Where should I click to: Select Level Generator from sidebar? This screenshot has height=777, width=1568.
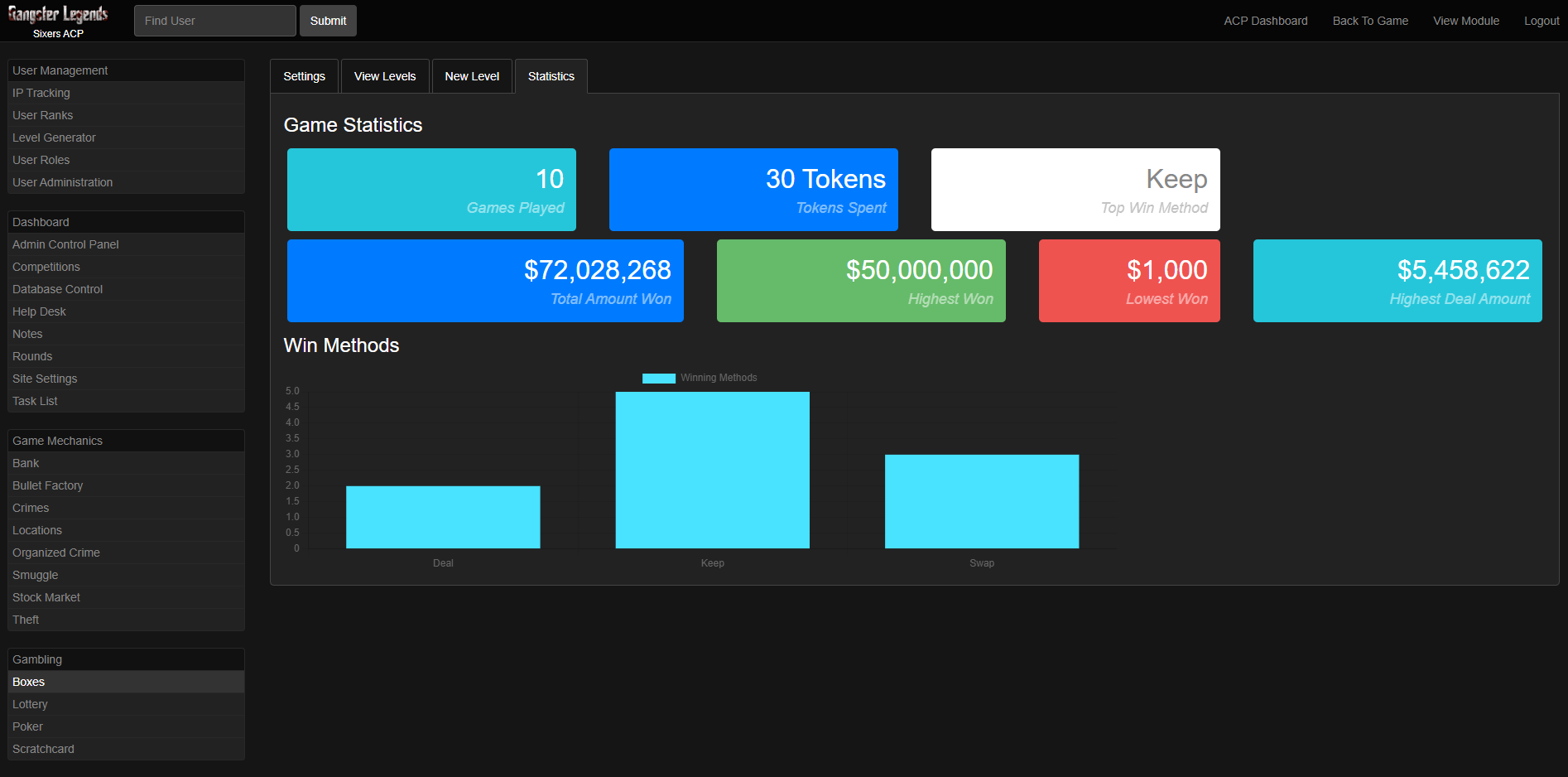tap(54, 138)
